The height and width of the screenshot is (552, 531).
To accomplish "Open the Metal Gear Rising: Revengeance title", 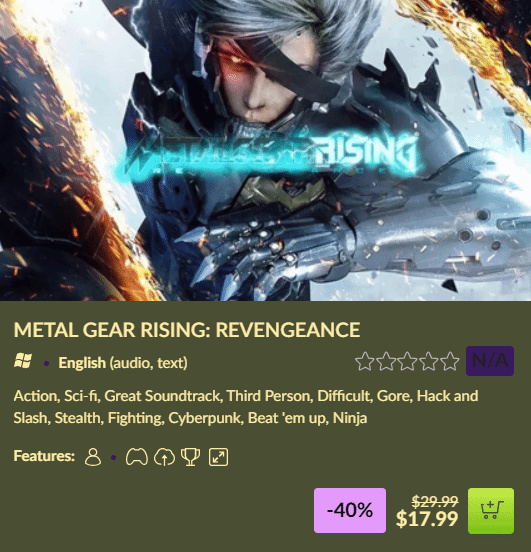I will (x=187, y=330).
